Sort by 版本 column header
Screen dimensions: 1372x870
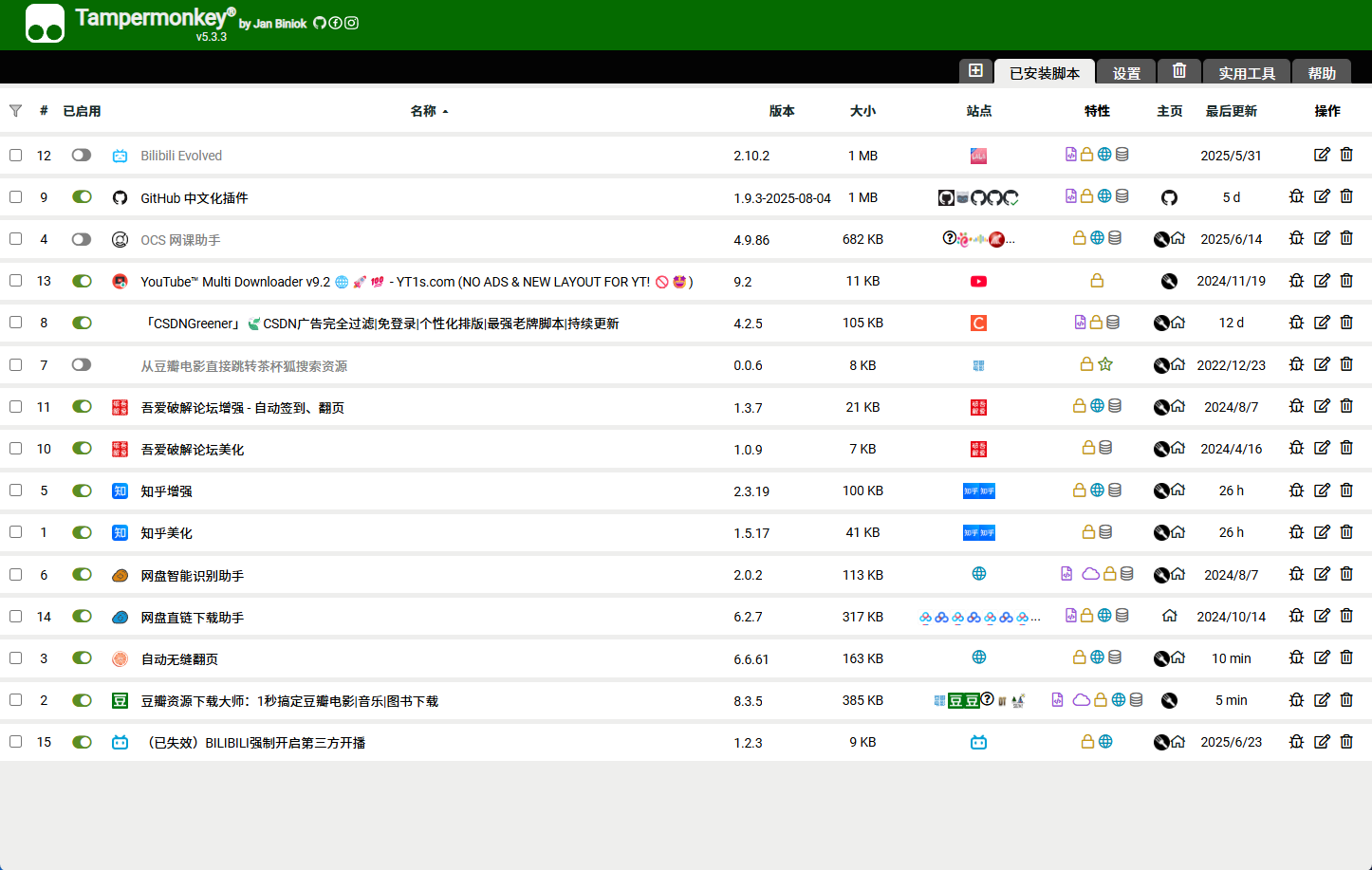782,111
